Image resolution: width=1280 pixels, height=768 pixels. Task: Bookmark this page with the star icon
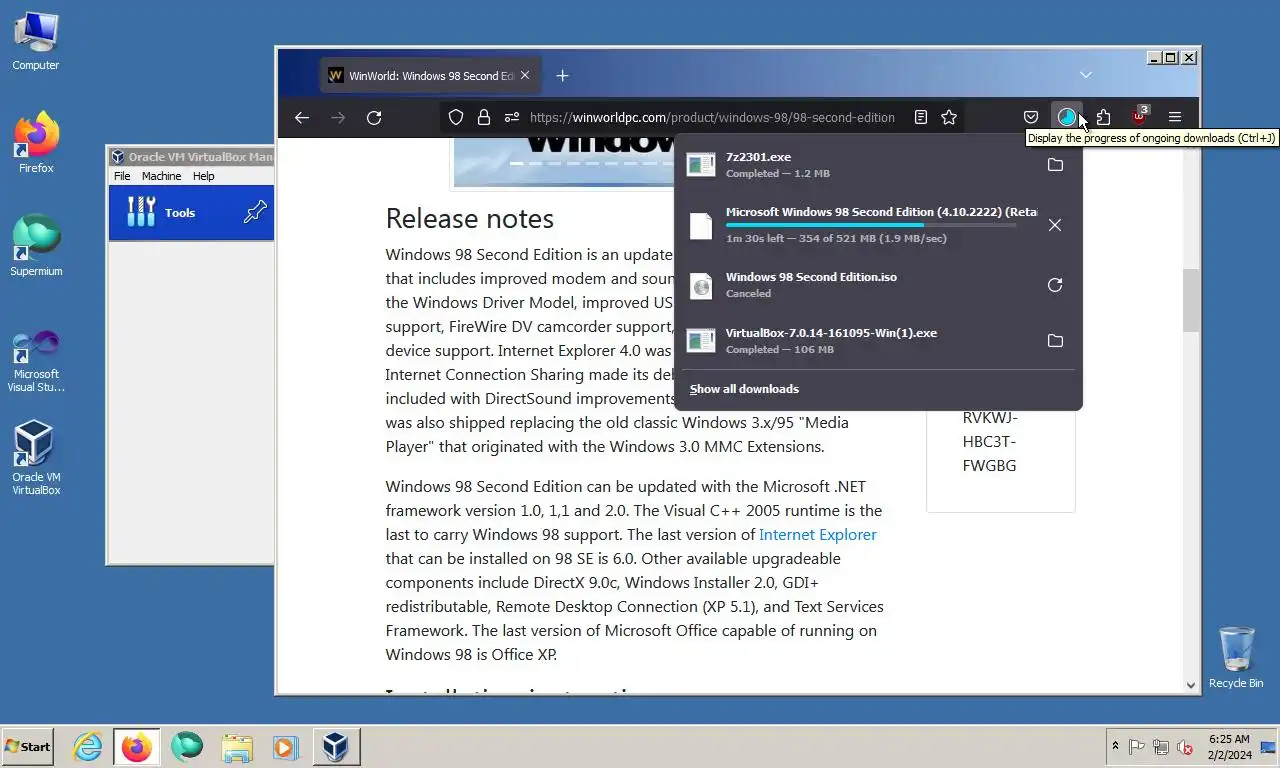(x=949, y=117)
